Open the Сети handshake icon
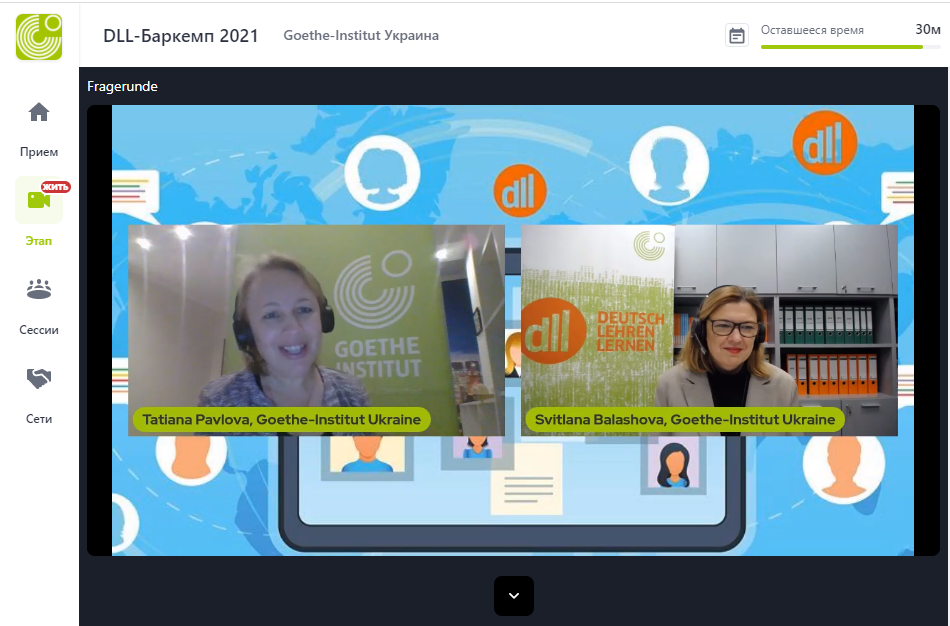Viewport: 950px width, 626px height. [39, 378]
